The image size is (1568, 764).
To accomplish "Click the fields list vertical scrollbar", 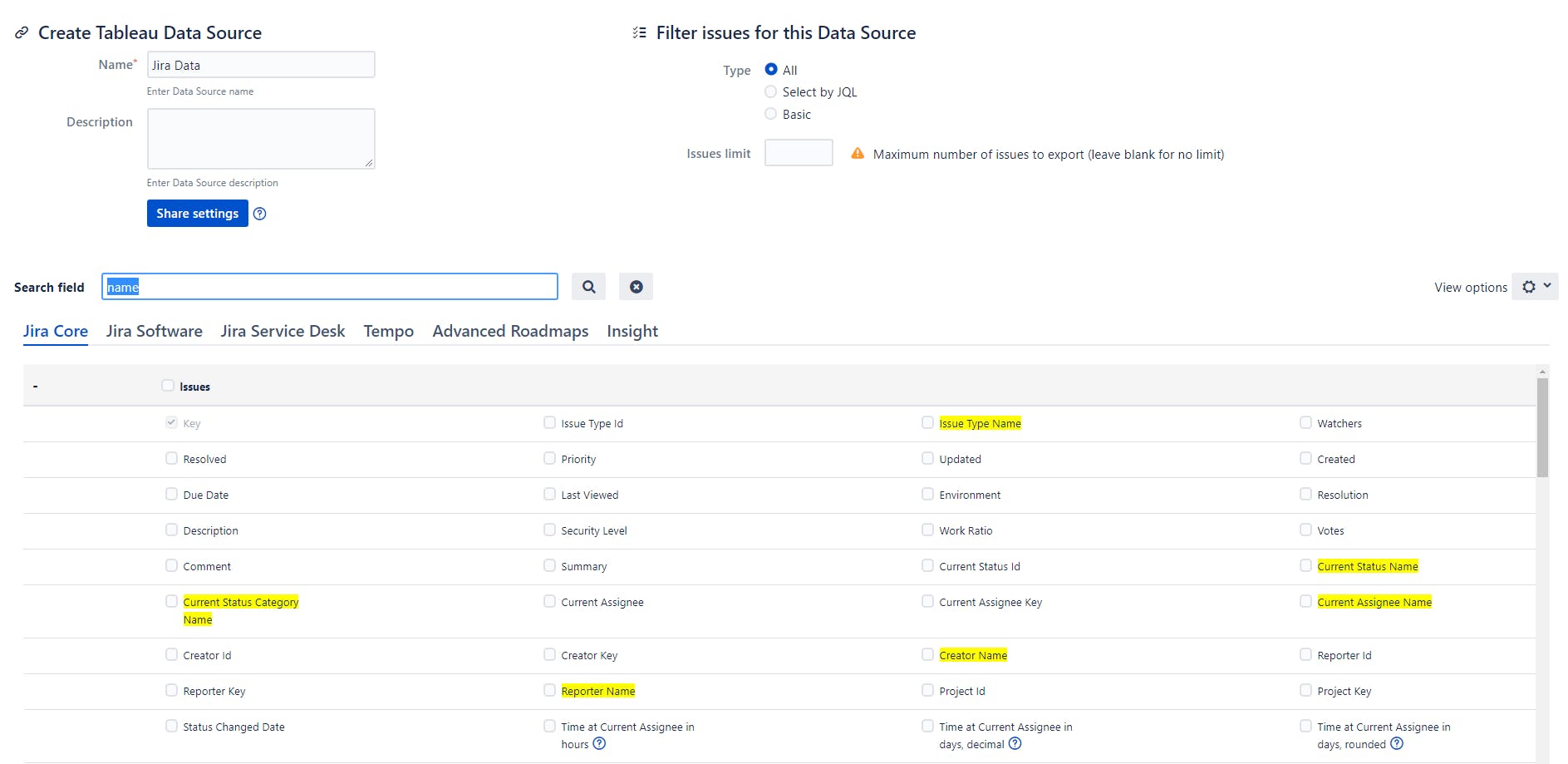I will [x=1542, y=428].
